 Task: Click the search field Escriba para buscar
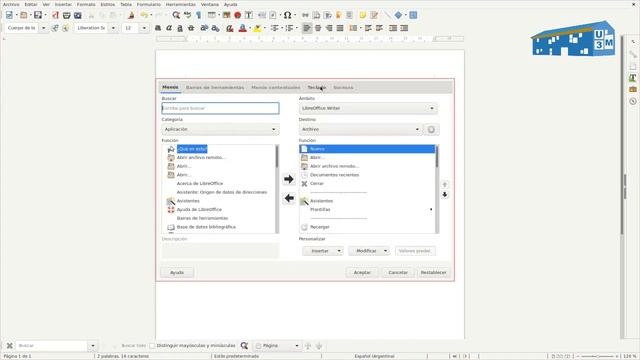220,108
